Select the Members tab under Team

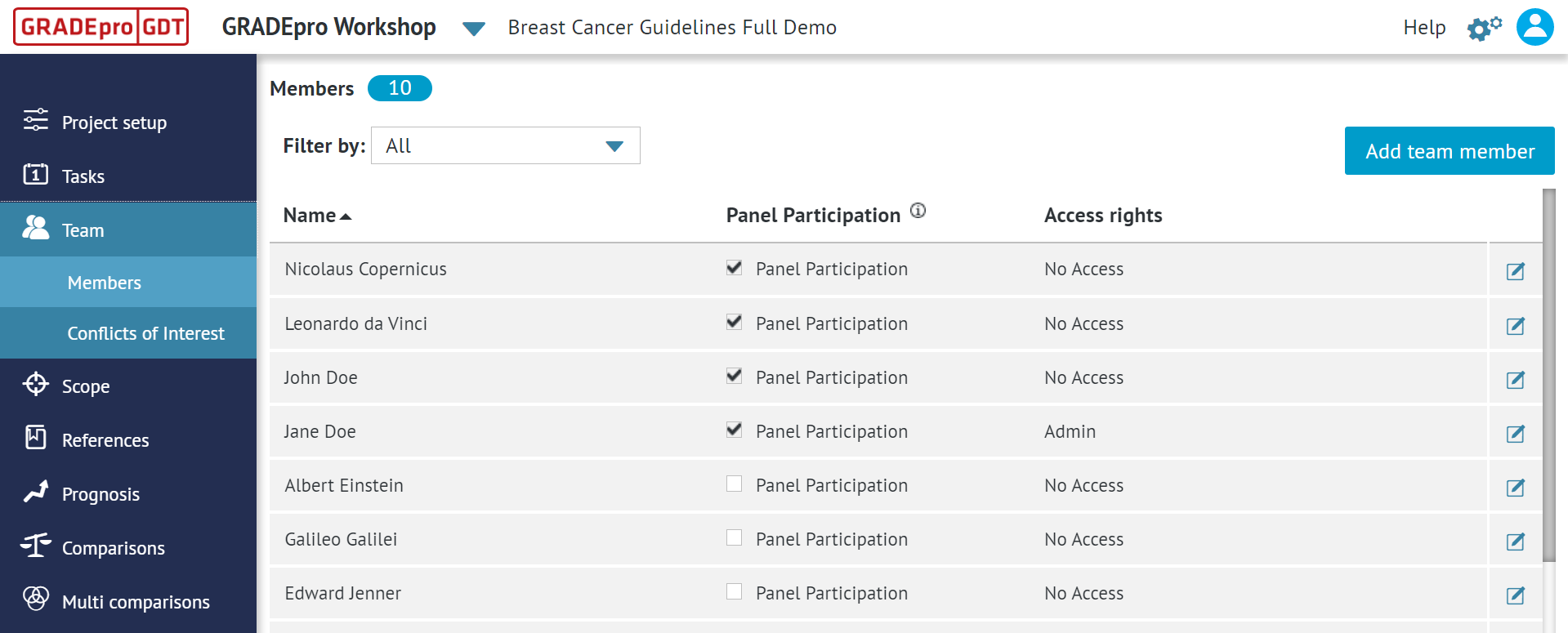point(104,282)
